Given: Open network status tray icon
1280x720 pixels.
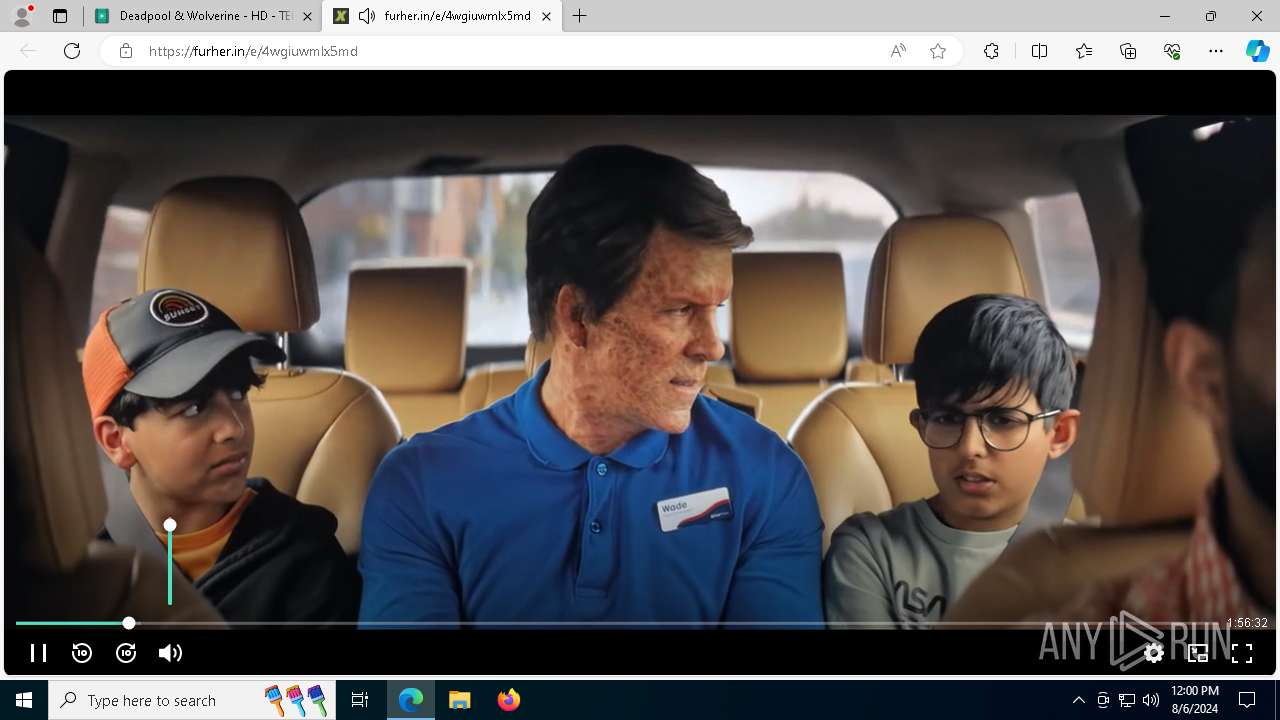Looking at the screenshot, I should coord(1127,700).
